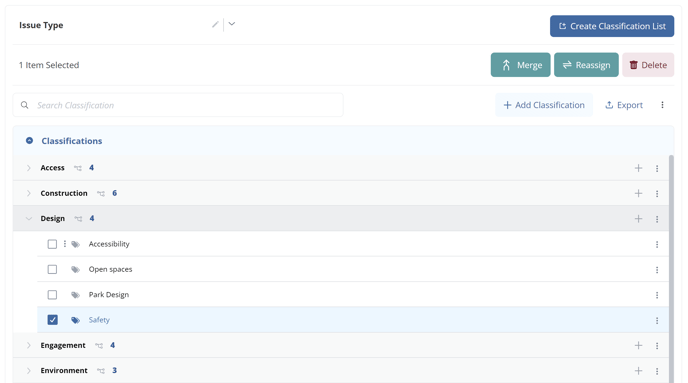The height and width of the screenshot is (383, 688).
Task: Collapse the Design category
Action: pyautogui.click(x=29, y=218)
